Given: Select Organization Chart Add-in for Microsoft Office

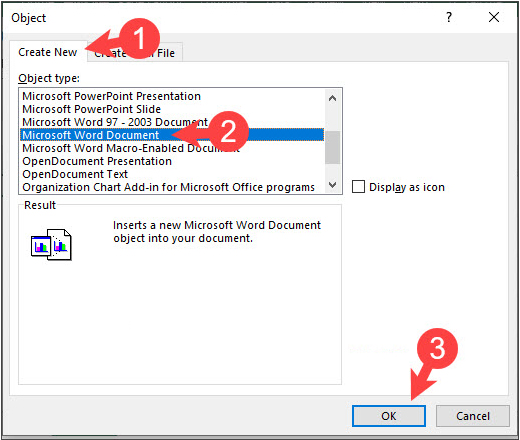Looking at the screenshot, I should click(172, 187).
